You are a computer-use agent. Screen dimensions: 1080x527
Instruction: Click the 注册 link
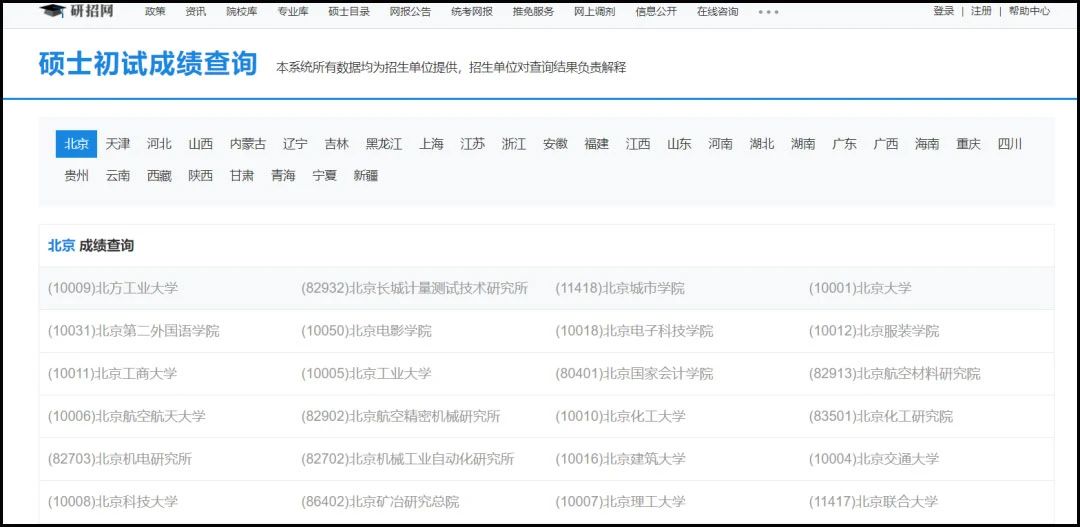(981, 11)
